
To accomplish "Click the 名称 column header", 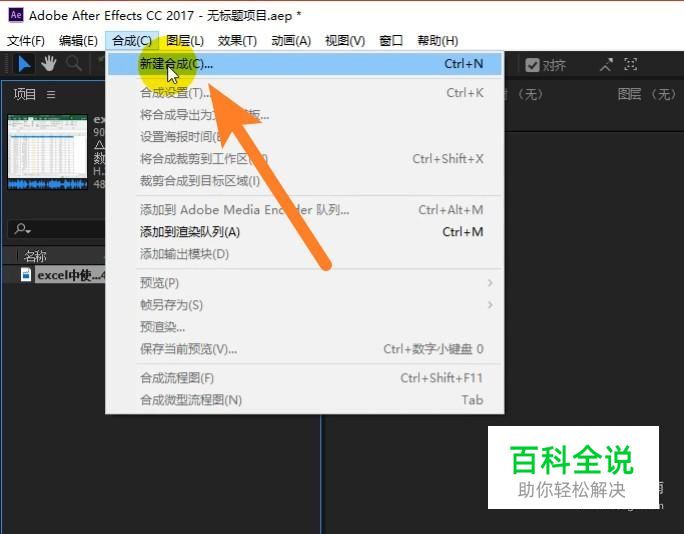I will 35,256.
